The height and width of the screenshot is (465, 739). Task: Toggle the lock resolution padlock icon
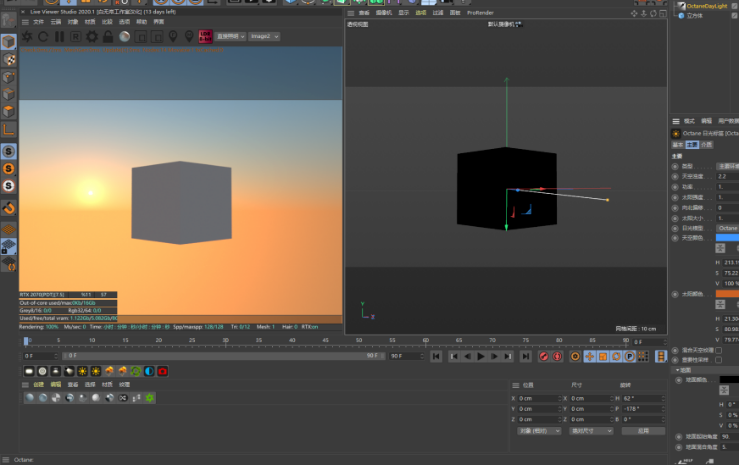pyautogui.click(x=108, y=37)
